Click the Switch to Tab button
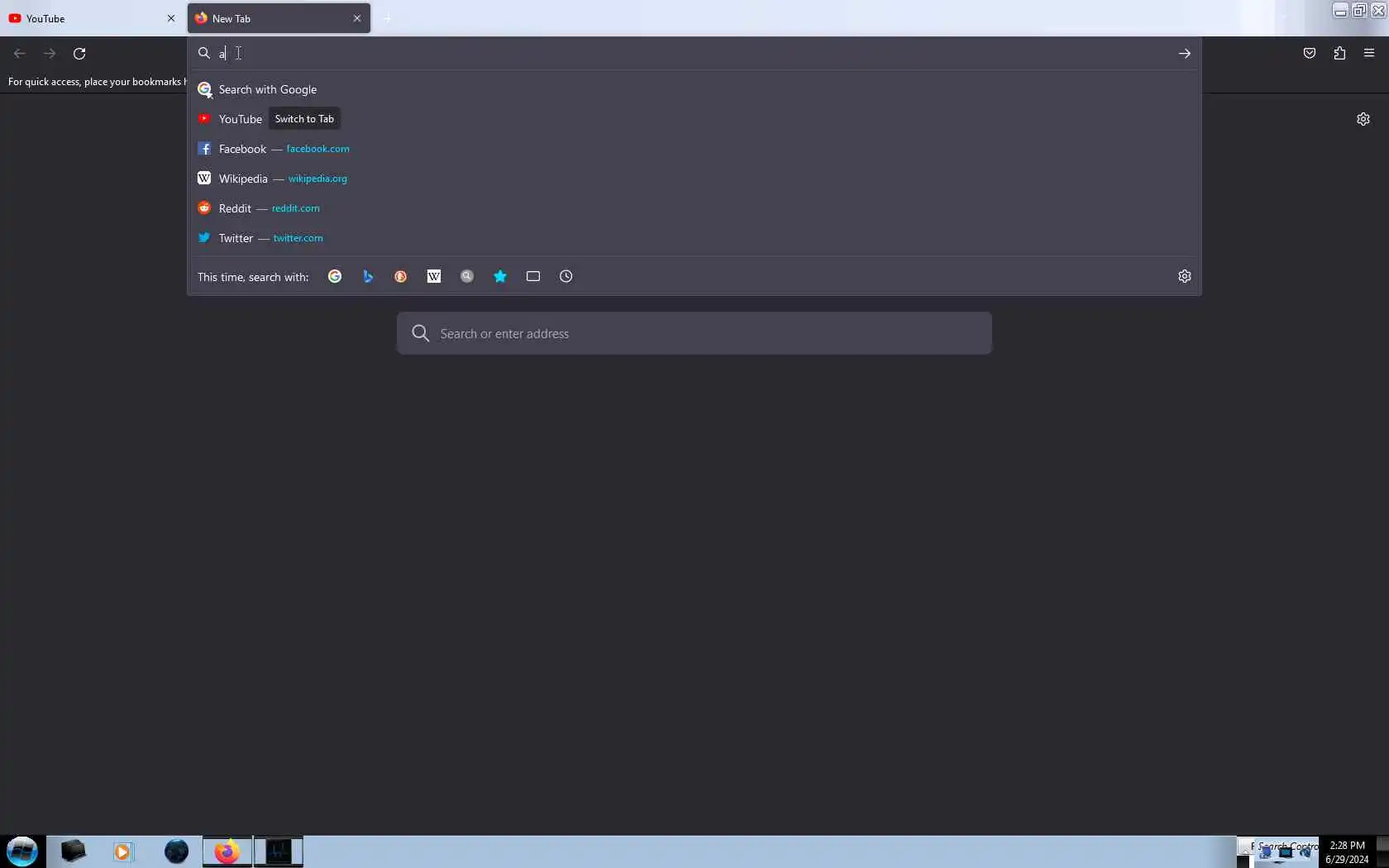1389x868 pixels. [x=304, y=119]
